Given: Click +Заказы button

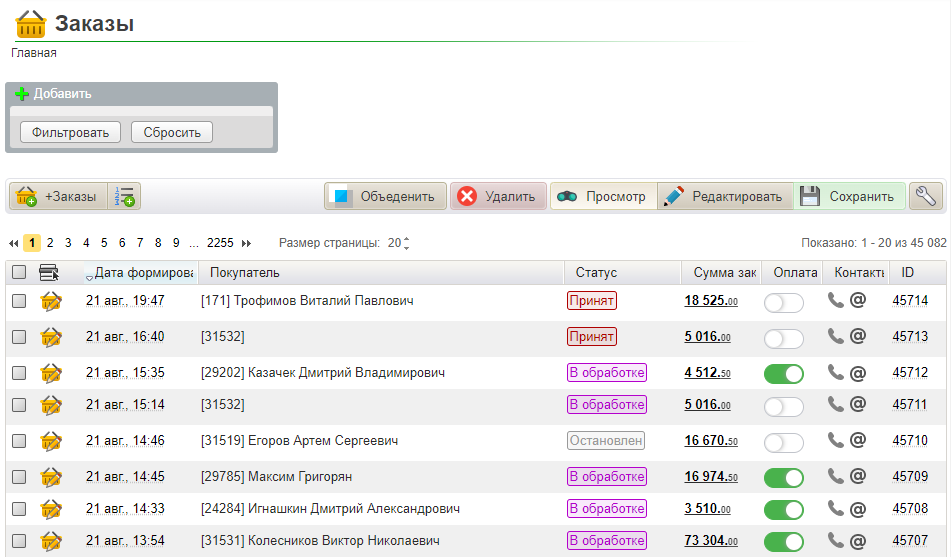Looking at the screenshot, I should pyautogui.click(x=58, y=196).
